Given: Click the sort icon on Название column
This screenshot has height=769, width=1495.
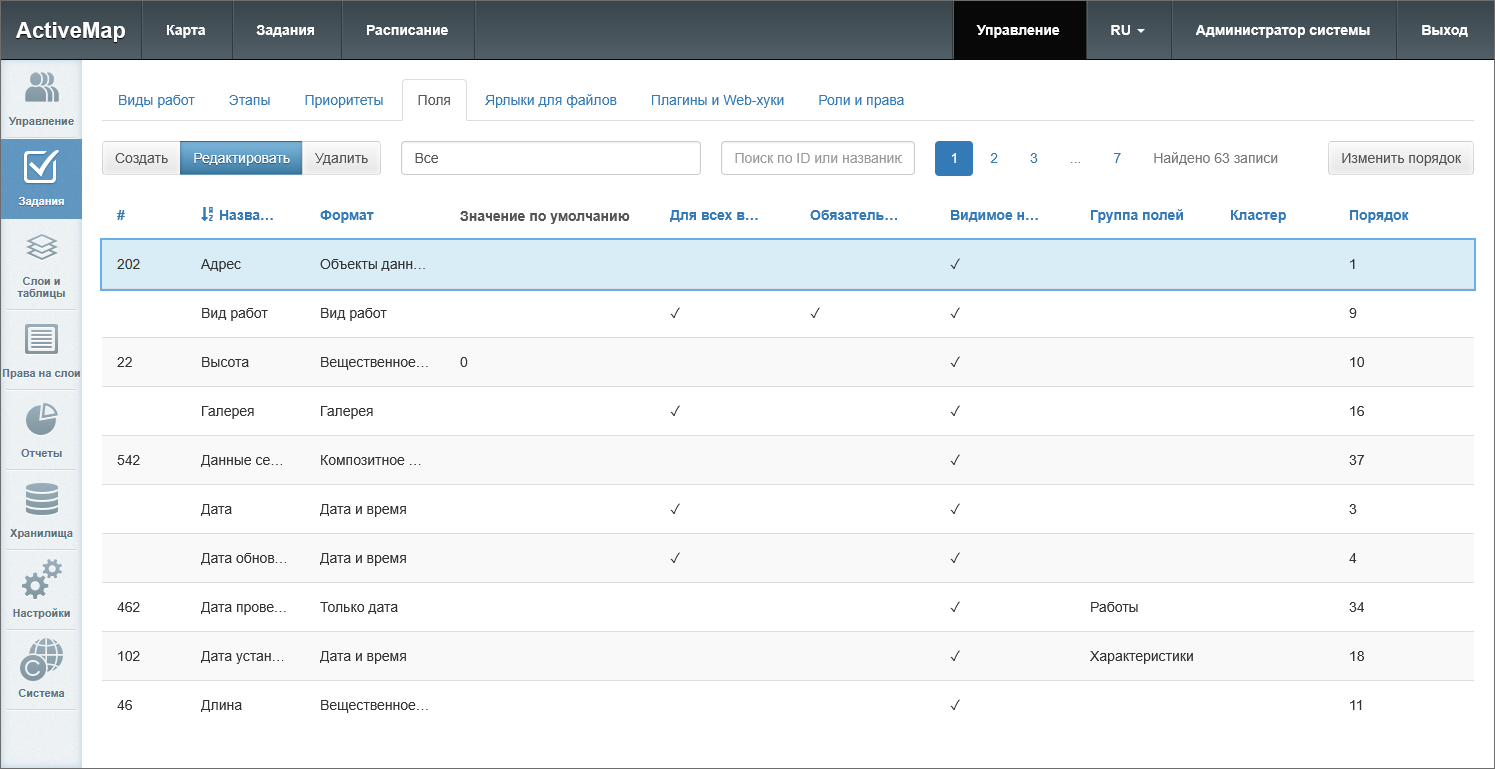Looking at the screenshot, I should (x=207, y=215).
